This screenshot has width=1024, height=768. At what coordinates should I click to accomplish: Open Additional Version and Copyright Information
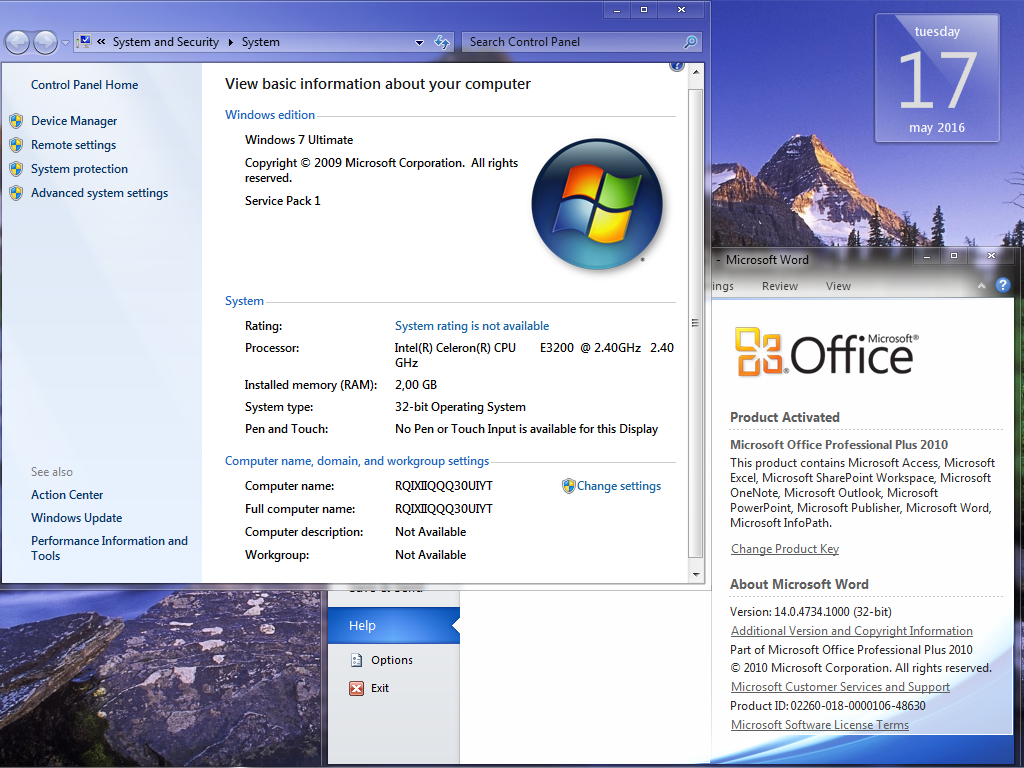click(x=852, y=631)
